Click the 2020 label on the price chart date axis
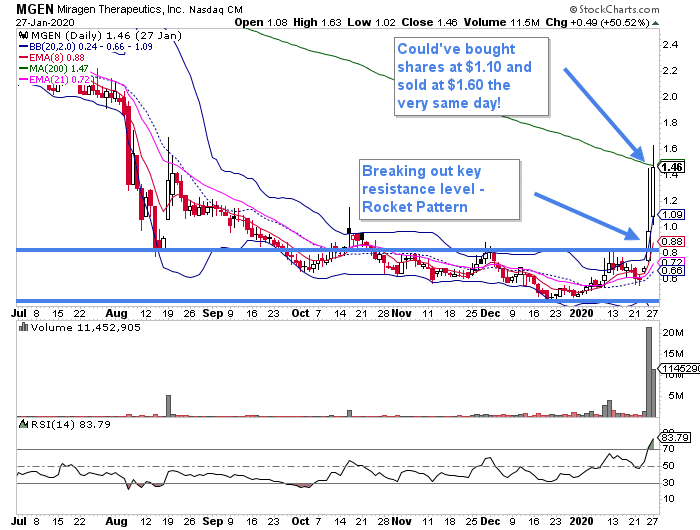The height and width of the screenshot is (530, 700). [x=581, y=313]
